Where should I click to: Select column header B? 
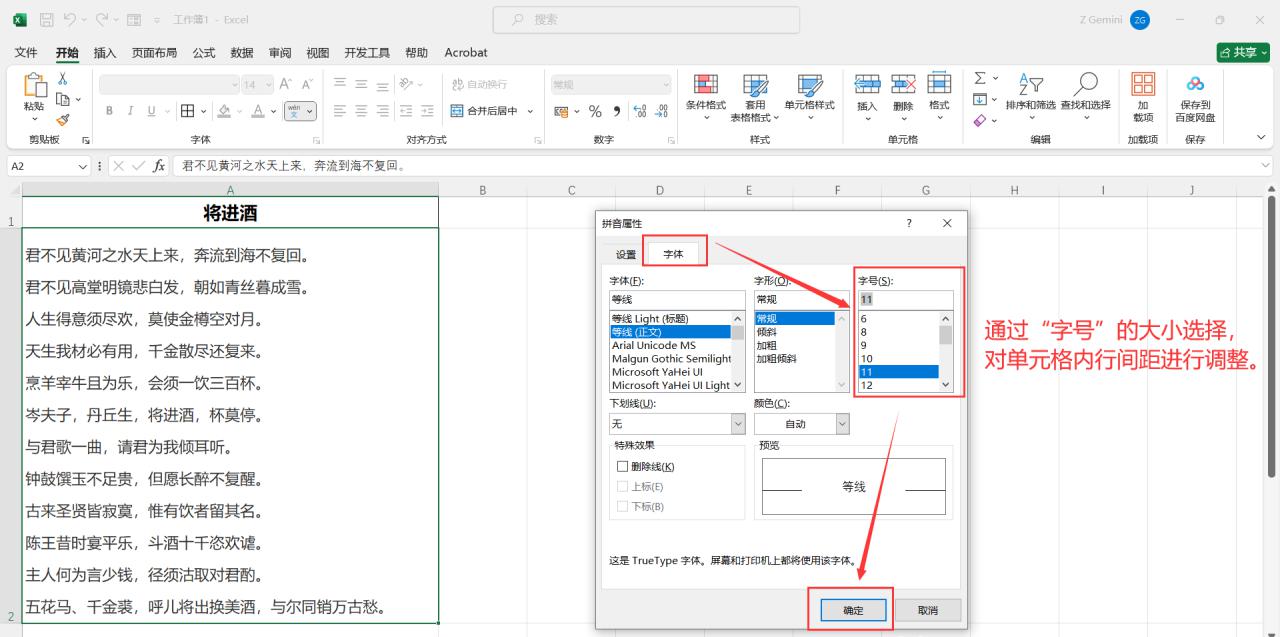click(483, 189)
